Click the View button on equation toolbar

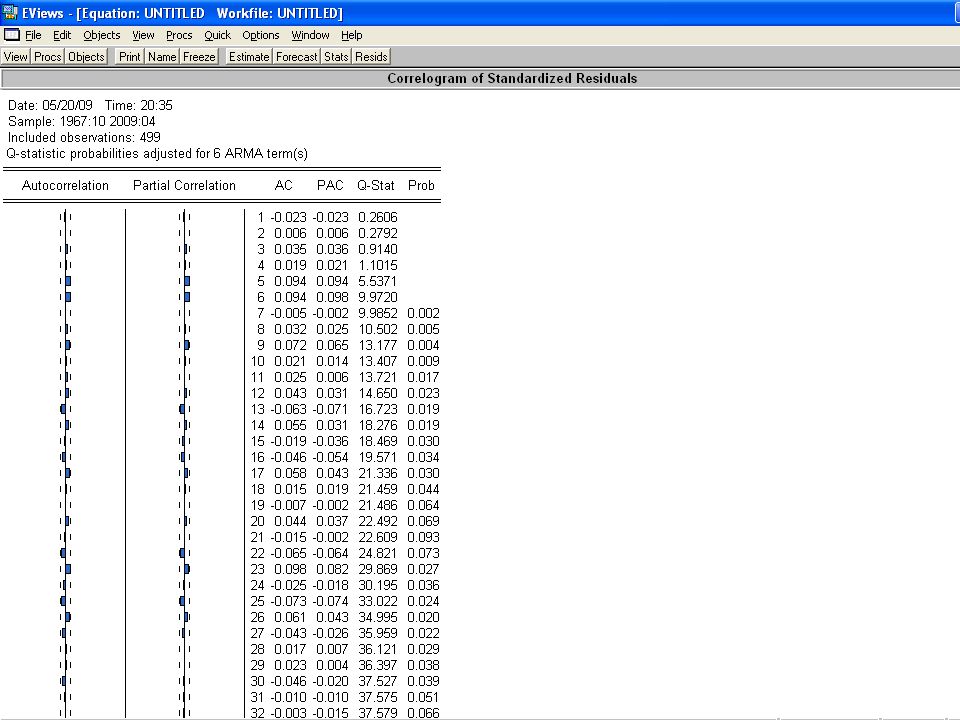click(x=15, y=57)
